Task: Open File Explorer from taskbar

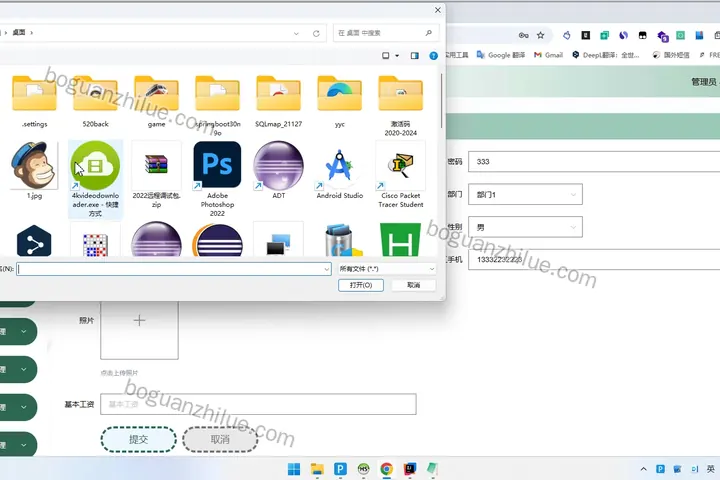Action: coord(317,469)
